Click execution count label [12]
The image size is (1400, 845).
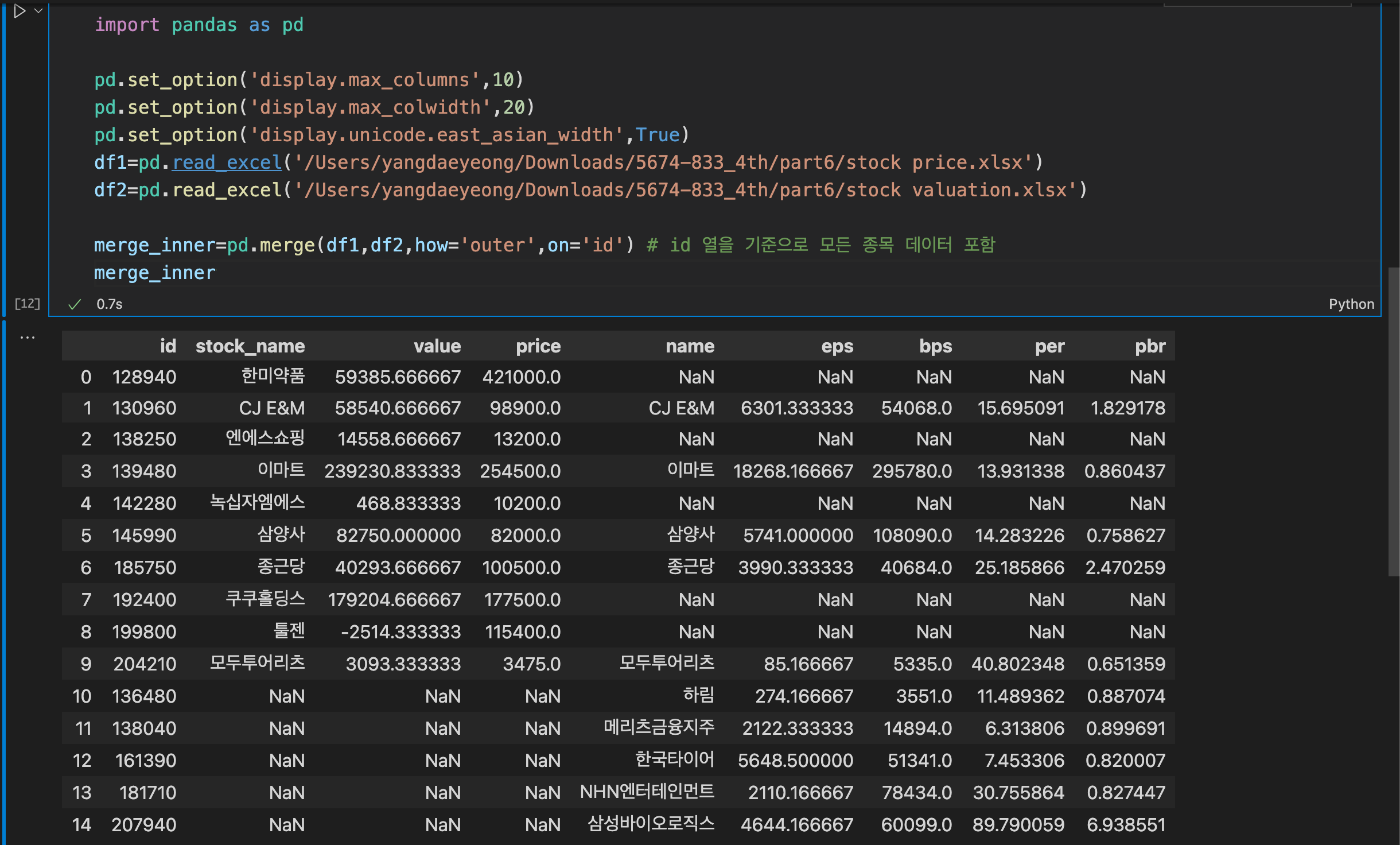[27, 304]
